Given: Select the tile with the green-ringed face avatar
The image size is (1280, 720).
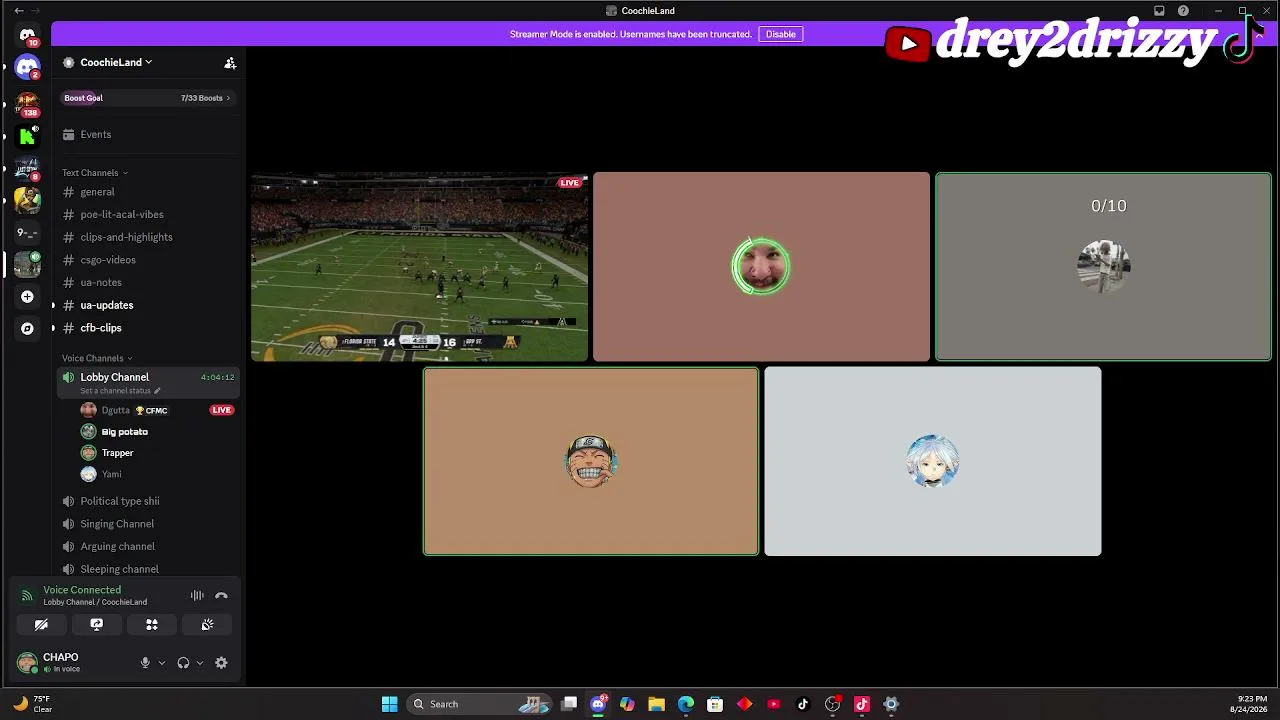Looking at the screenshot, I should tap(761, 267).
